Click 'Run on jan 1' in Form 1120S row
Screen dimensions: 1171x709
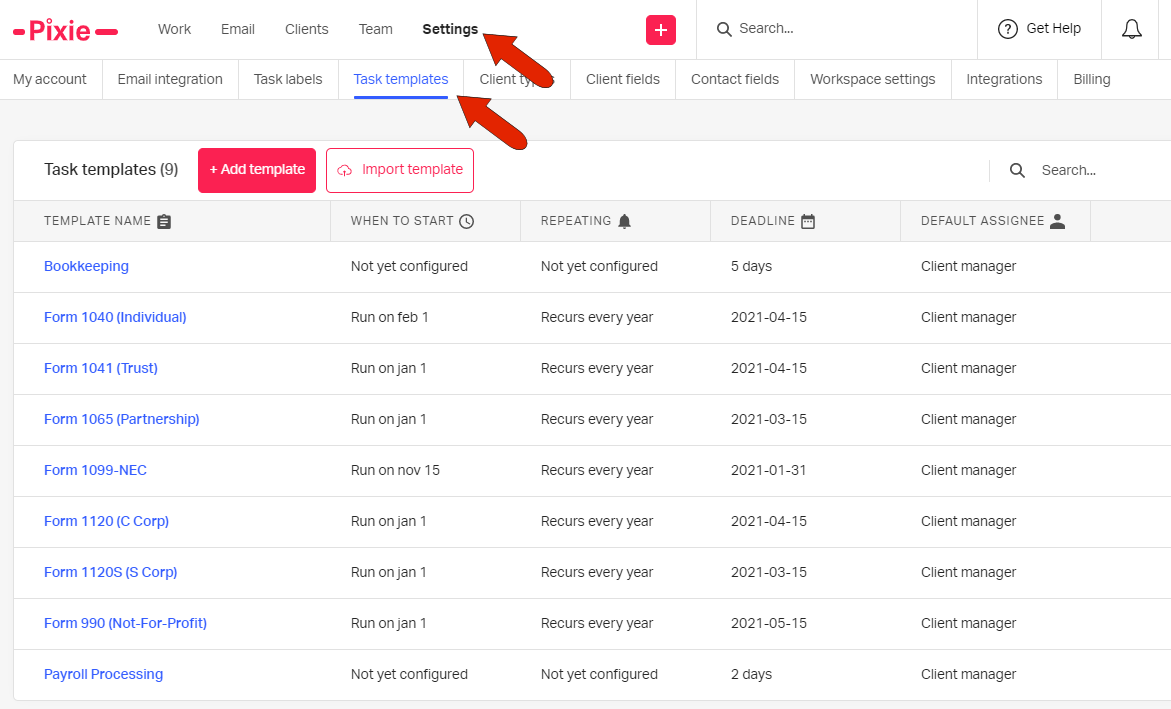click(388, 572)
